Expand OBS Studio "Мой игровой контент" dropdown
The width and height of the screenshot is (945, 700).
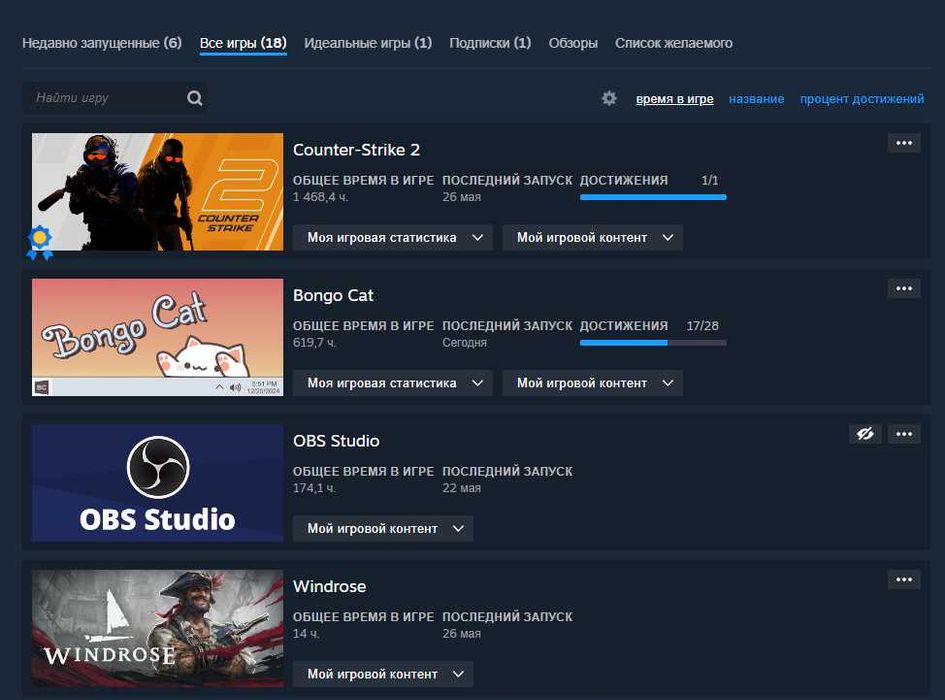coord(383,529)
